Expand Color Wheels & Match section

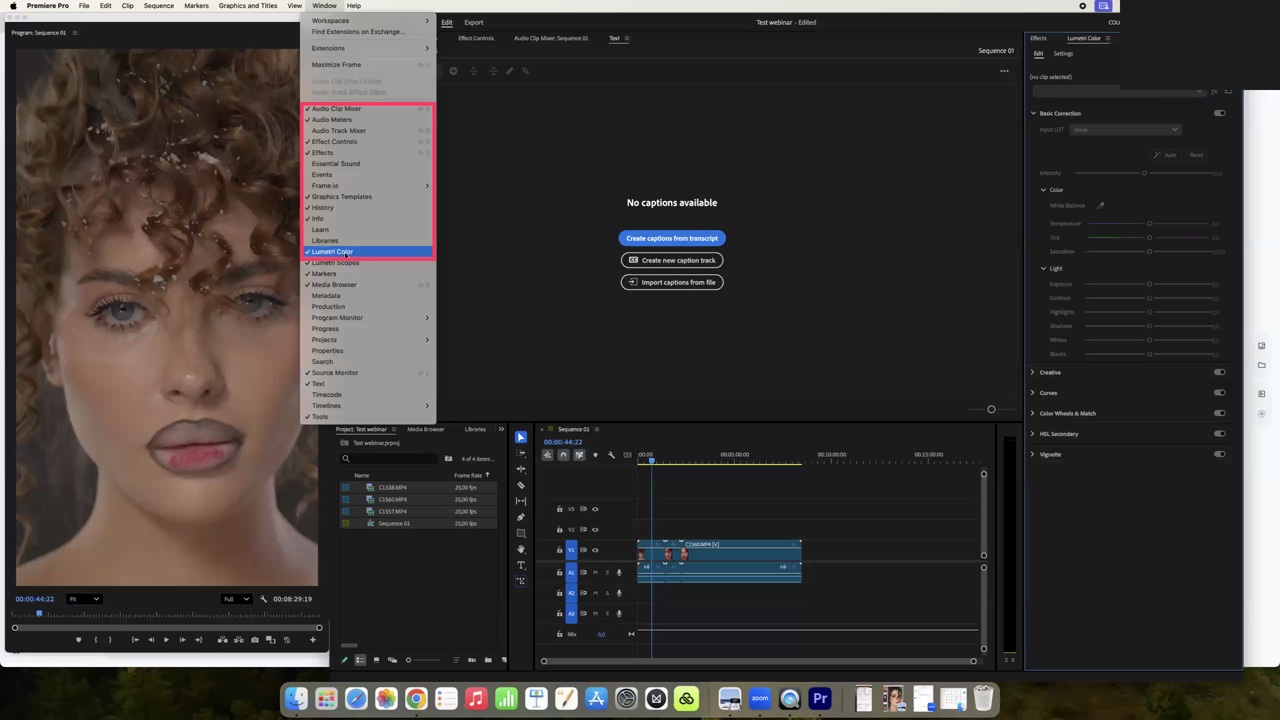(1033, 413)
